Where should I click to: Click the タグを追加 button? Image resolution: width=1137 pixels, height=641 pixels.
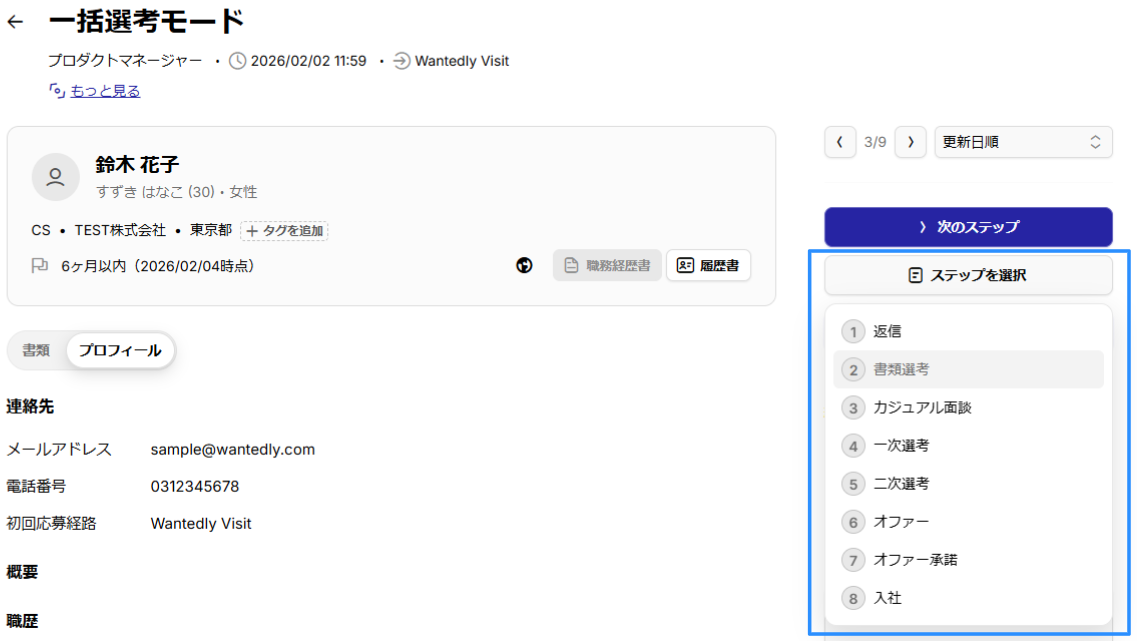pyautogui.click(x=285, y=231)
